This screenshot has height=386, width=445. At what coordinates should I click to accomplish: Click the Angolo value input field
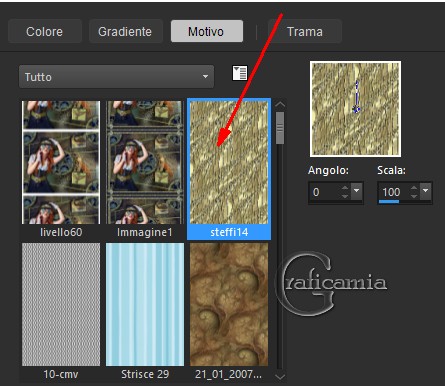tap(325, 192)
